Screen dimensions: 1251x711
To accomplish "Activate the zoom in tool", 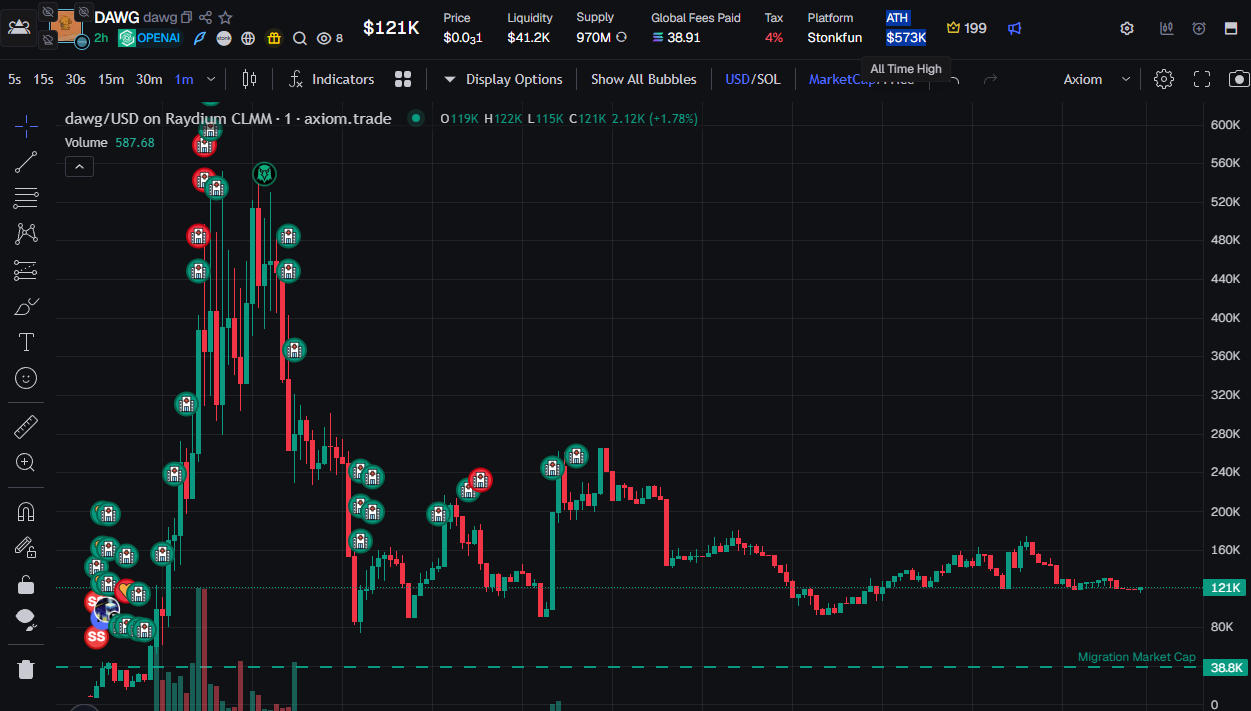I will click(27, 463).
